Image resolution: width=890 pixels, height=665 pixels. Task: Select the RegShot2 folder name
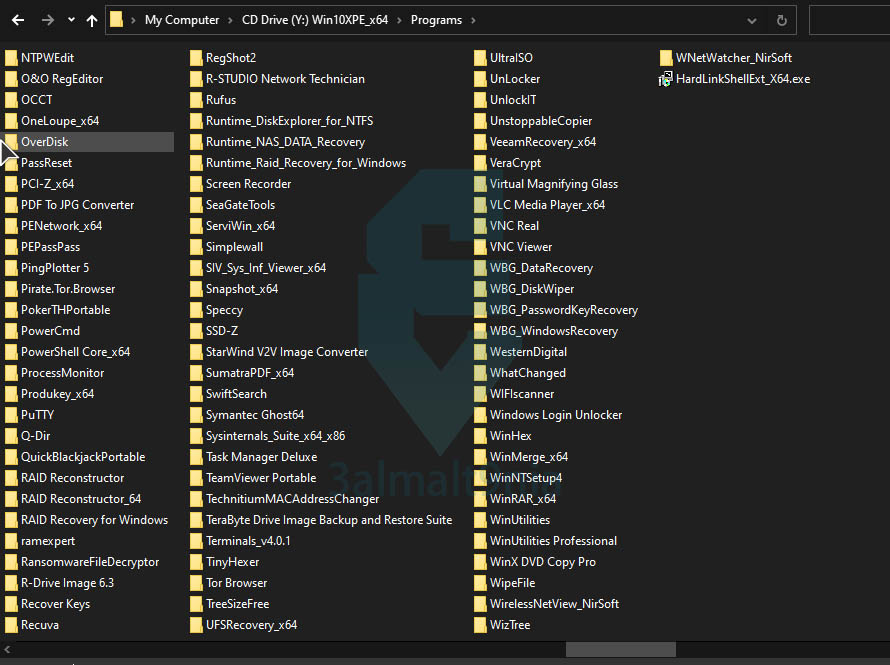pyautogui.click(x=231, y=58)
